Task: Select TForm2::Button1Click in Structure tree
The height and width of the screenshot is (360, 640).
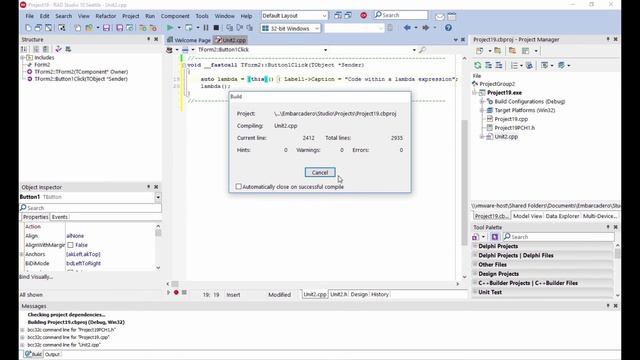Action: point(81,79)
